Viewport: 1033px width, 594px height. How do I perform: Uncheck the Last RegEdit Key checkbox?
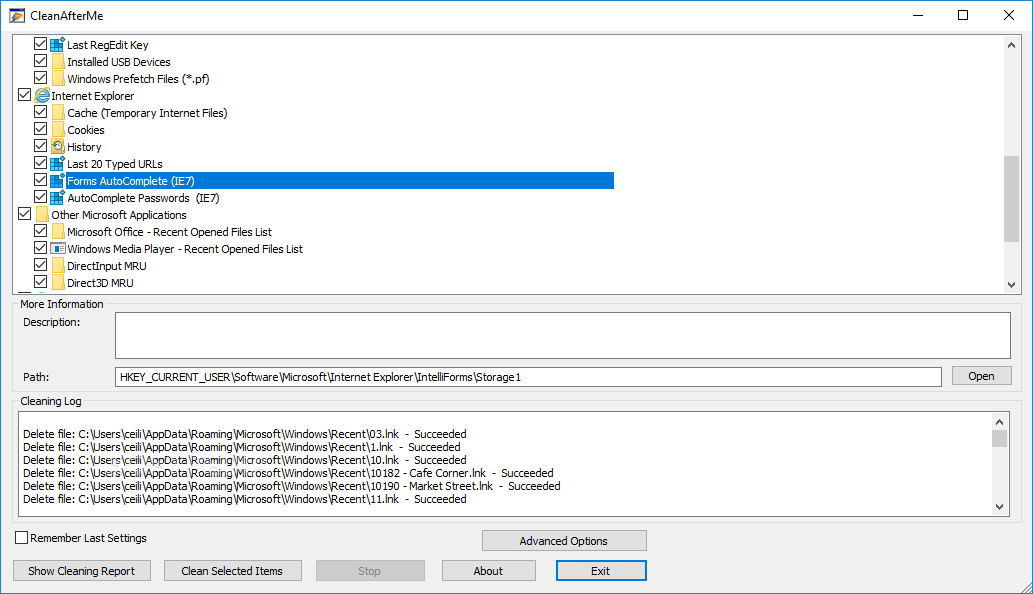coord(40,44)
